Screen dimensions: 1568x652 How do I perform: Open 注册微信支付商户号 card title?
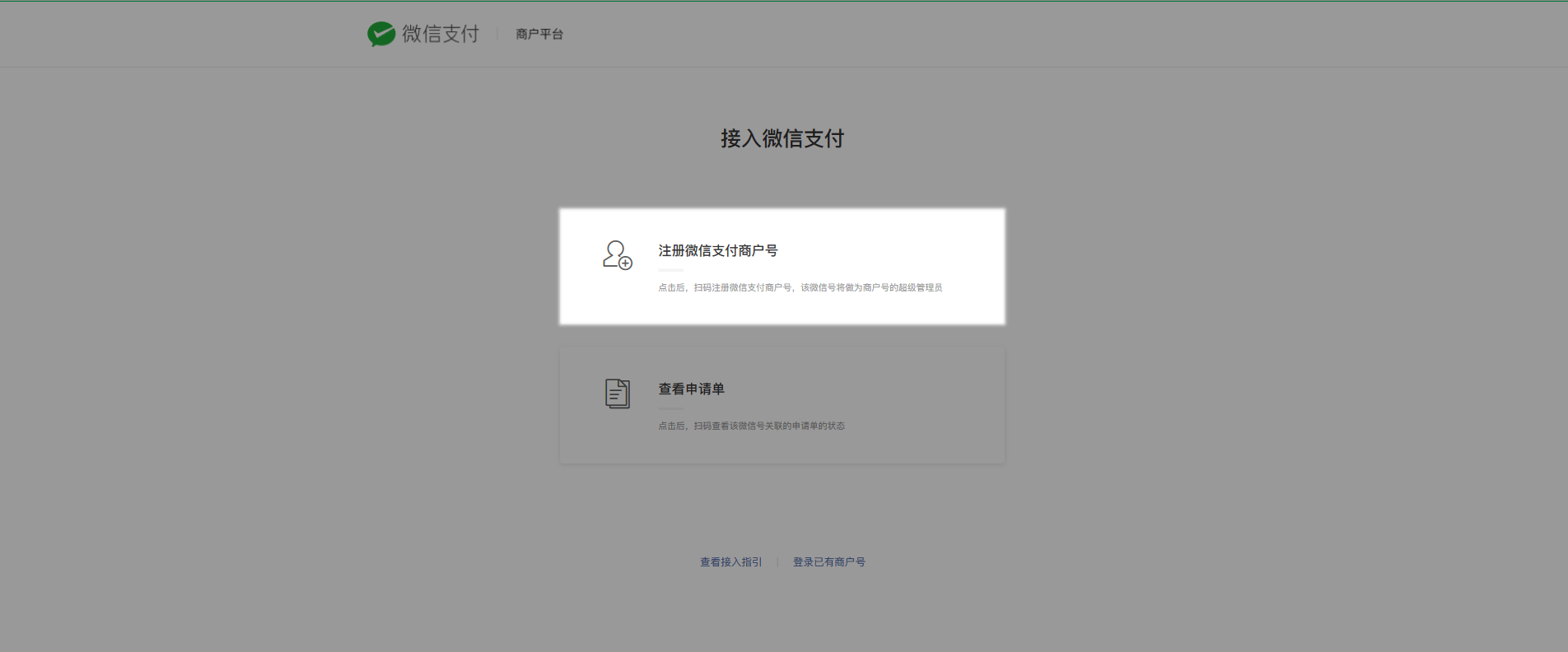click(x=718, y=250)
